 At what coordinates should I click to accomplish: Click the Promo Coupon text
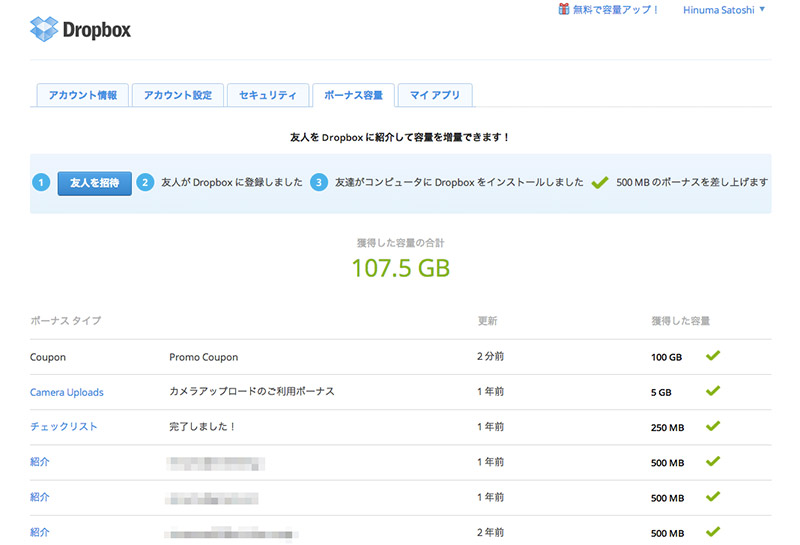point(204,357)
